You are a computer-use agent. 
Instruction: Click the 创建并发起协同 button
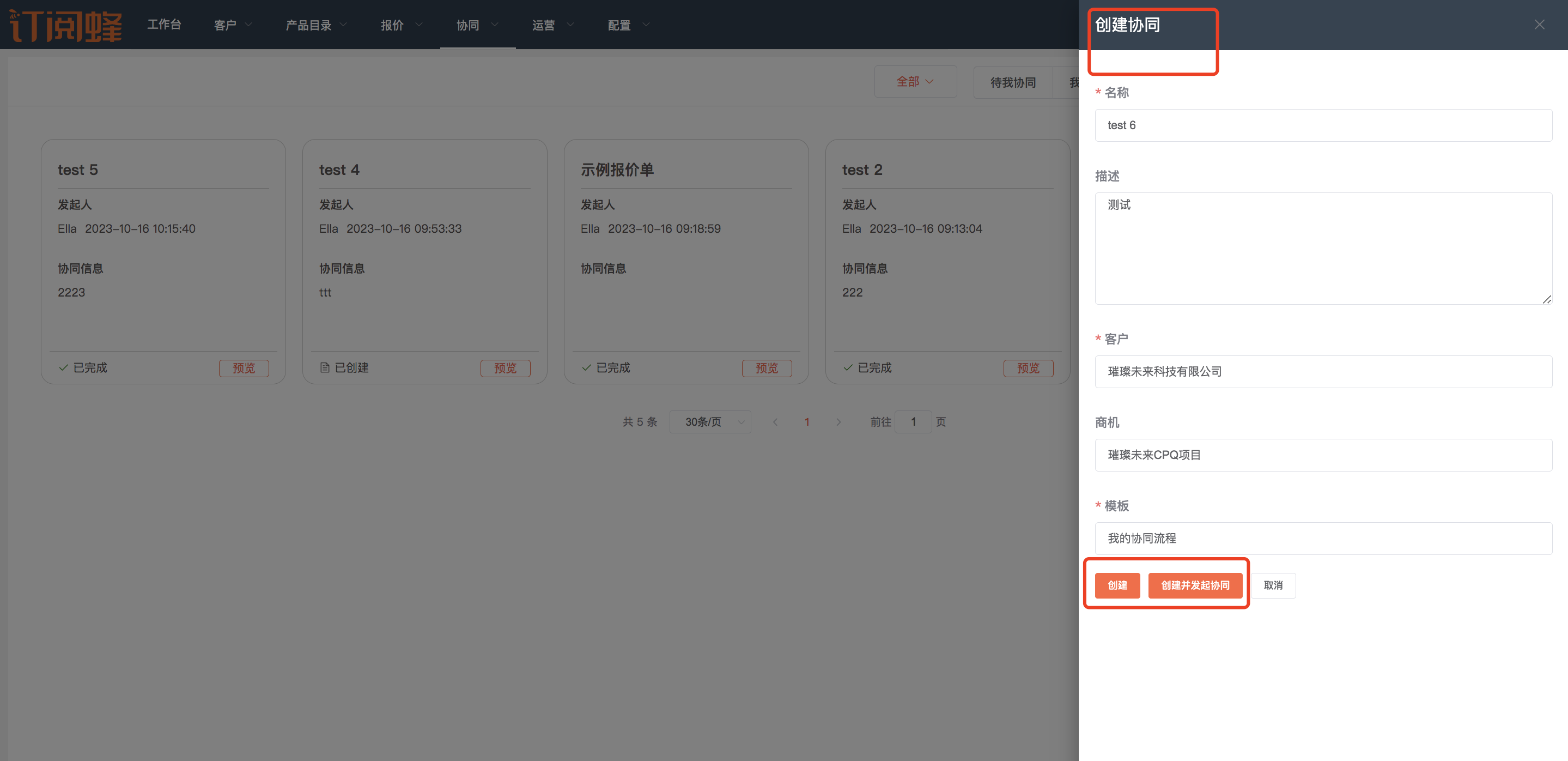1194,585
